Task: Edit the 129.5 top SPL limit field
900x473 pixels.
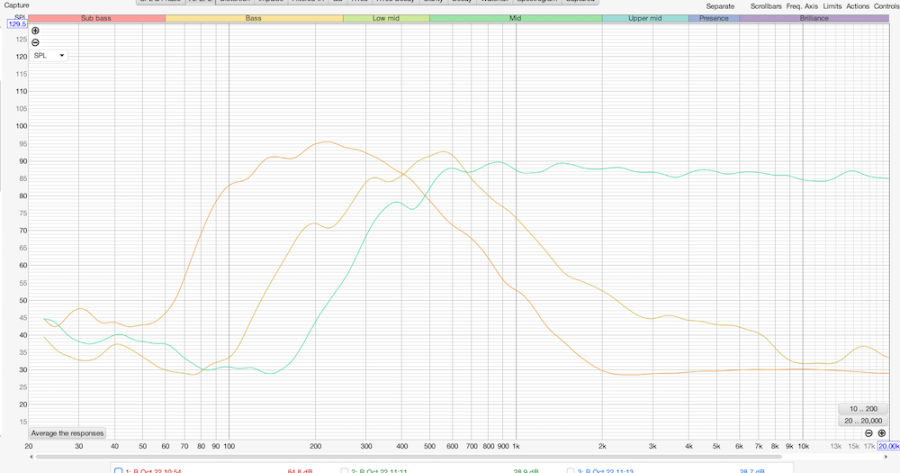Action: coord(17,24)
